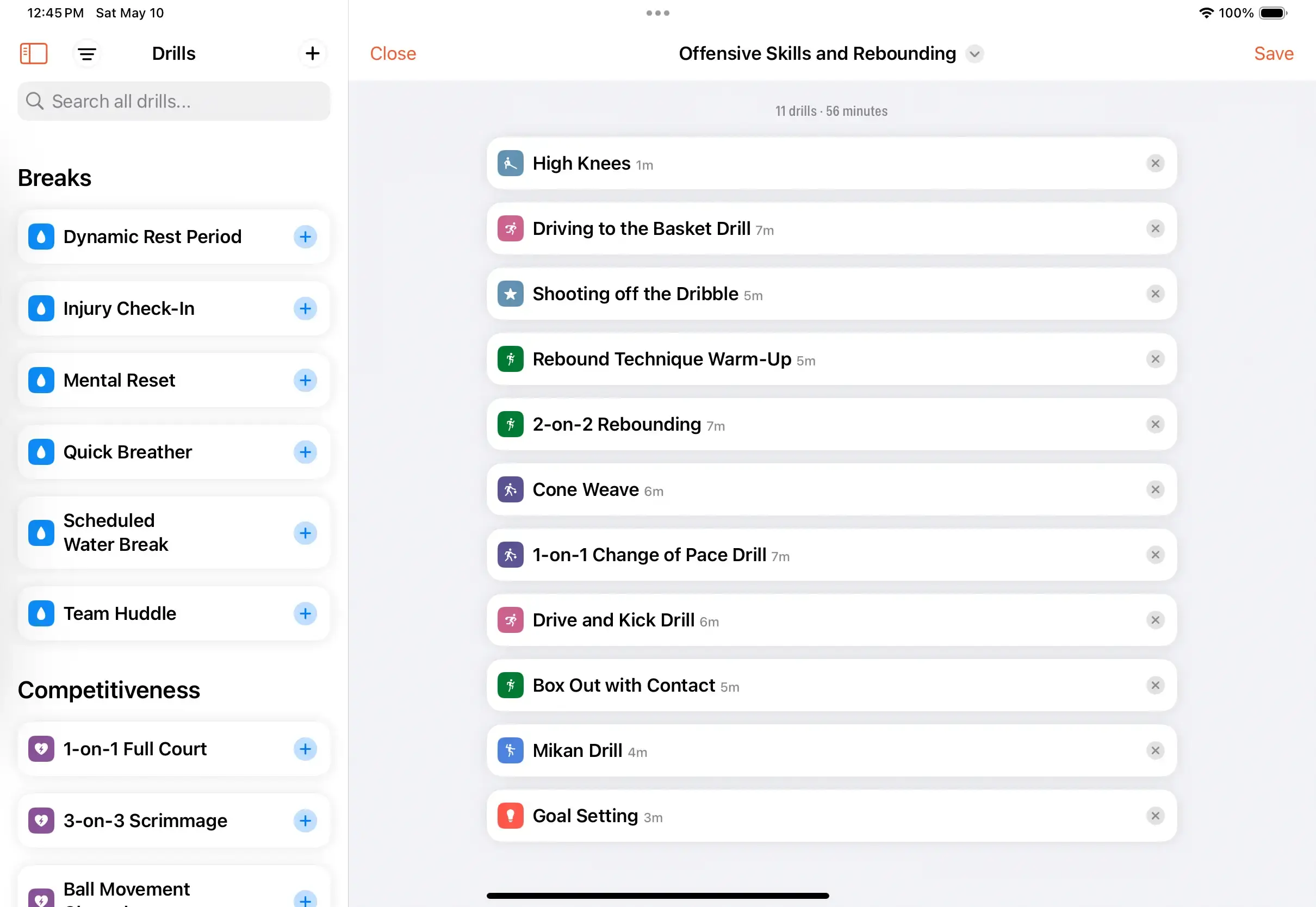
Task: Add Dynamic Rest Period to practice
Action: point(305,237)
